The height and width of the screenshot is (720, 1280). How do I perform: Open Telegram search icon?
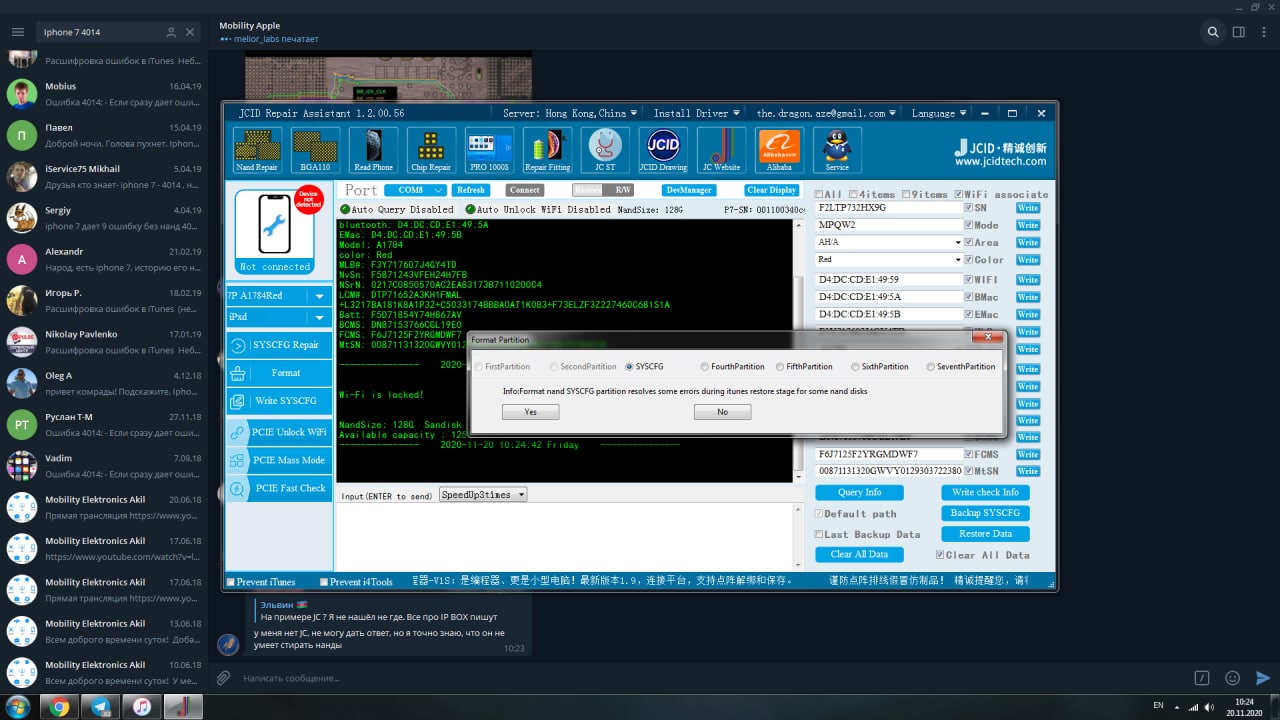coord(1213,32)
